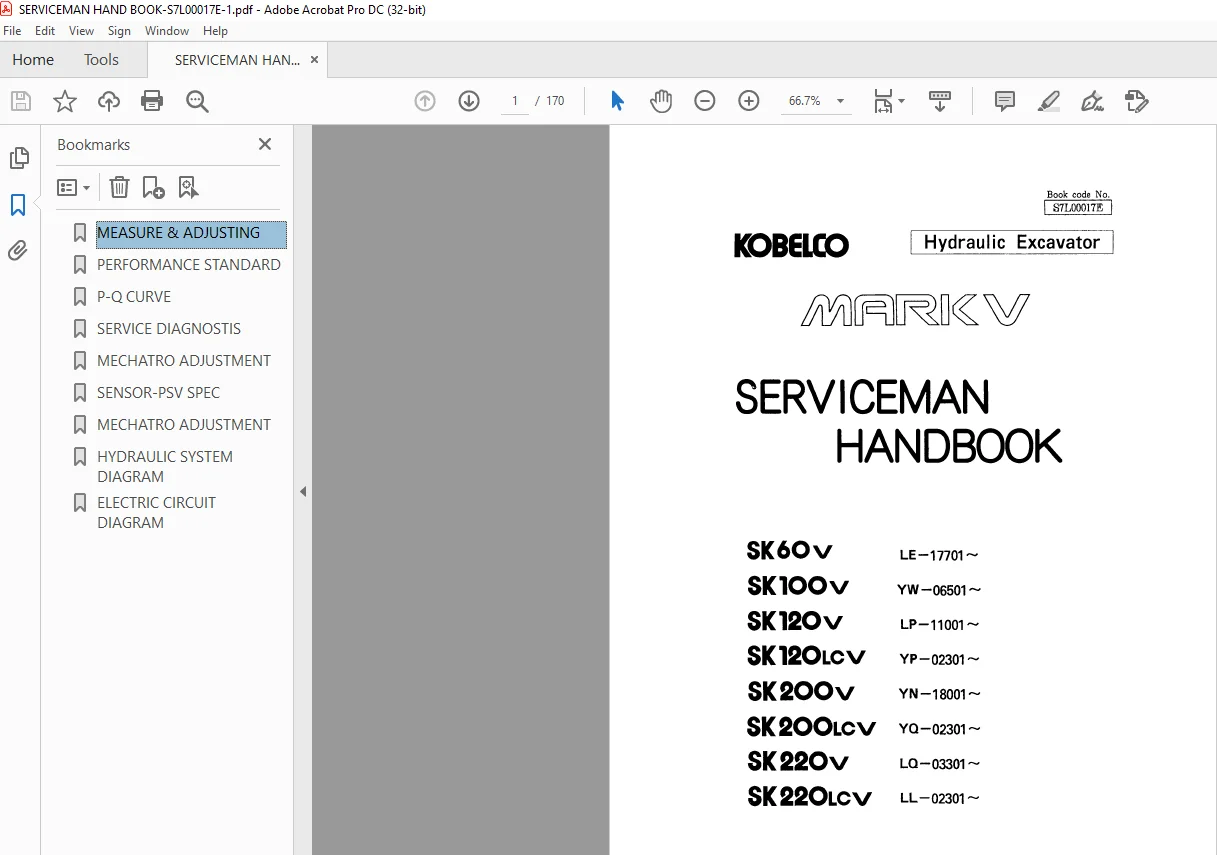Jump to PERFORMANCE STANDARD bookmark
1217x855 pixels.
pyautogui.click(x=188, y=265)
